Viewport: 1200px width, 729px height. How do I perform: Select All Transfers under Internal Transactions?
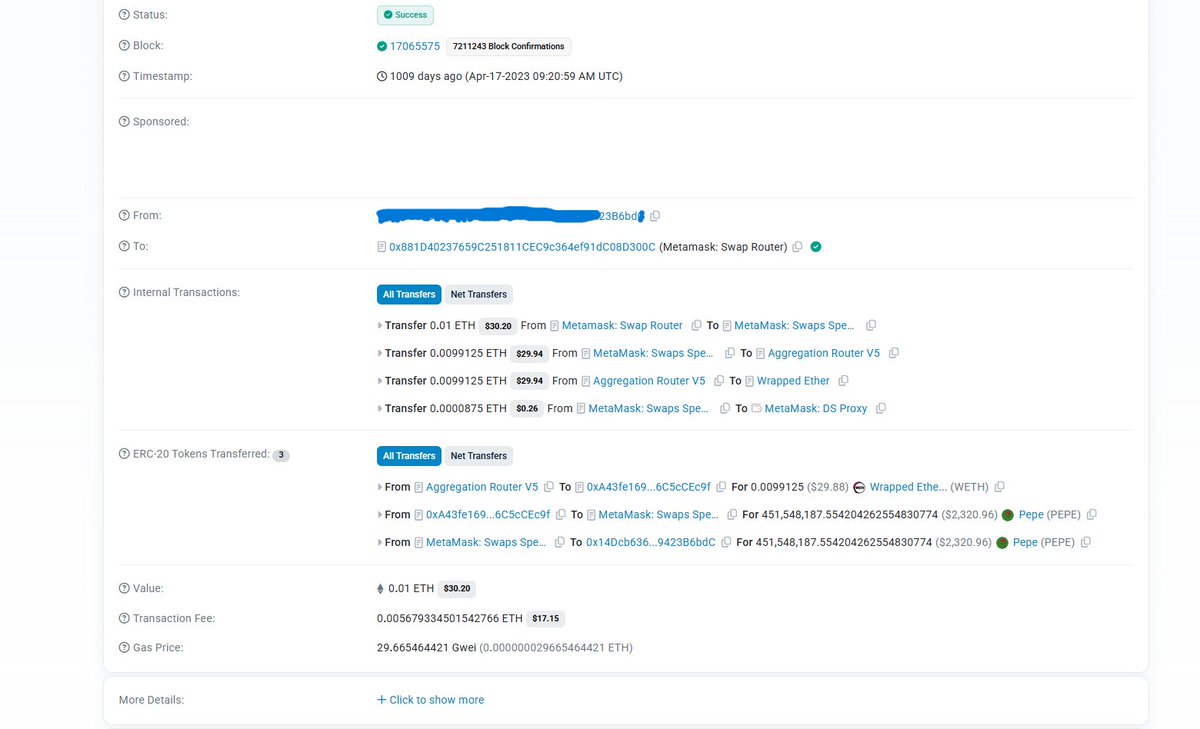pos(409,294)
